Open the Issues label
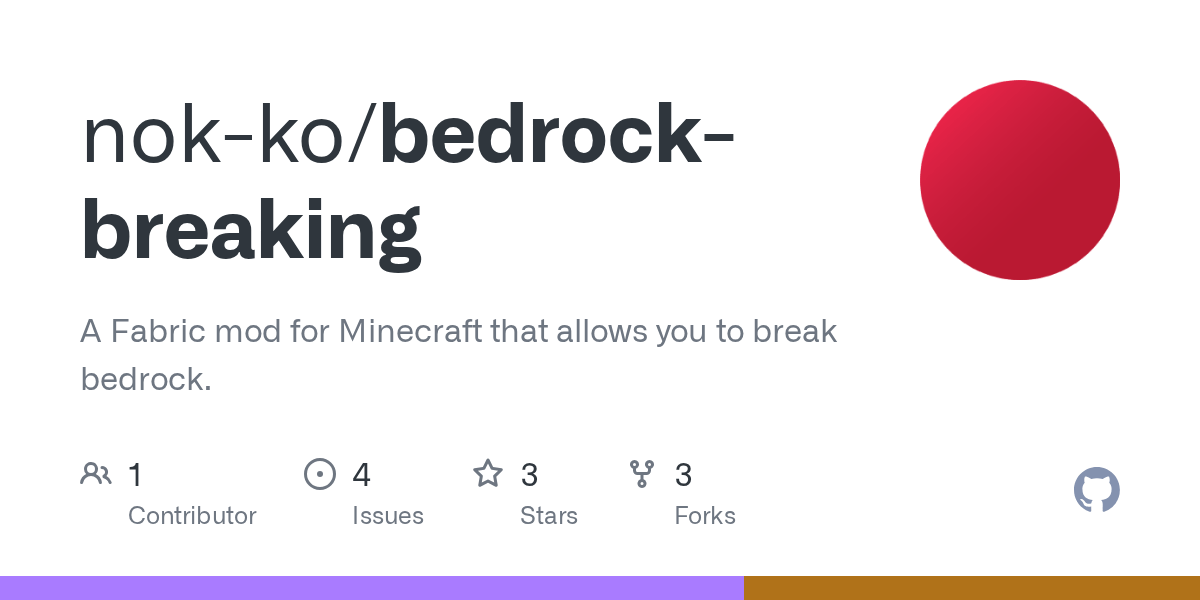The height and width of the screenshot is (600, 1200). [x=387, y=516]
